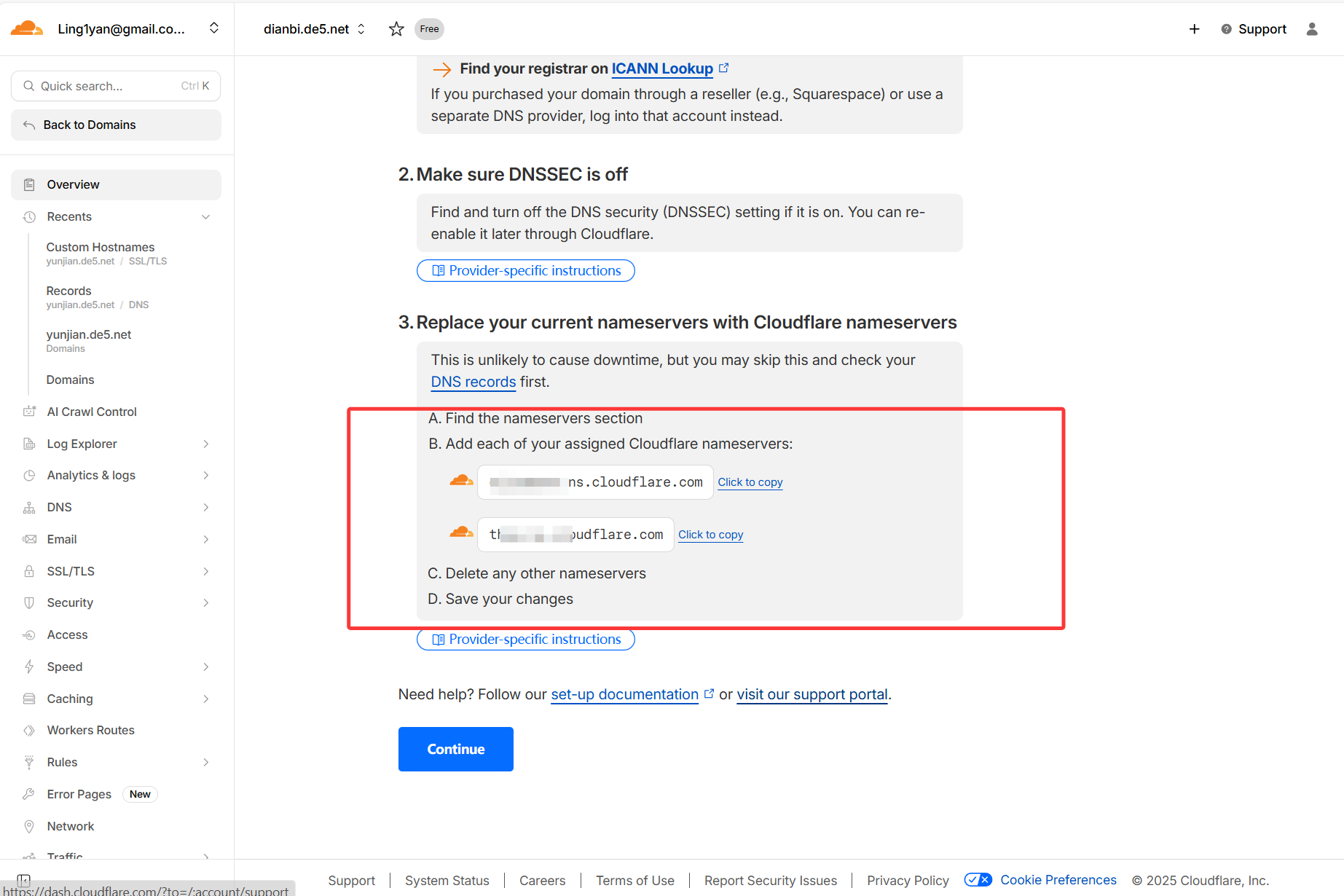The width and height of the screenshot is (1344, 896).
Task: Open the Network sidebar item
Action: (71, 826)
